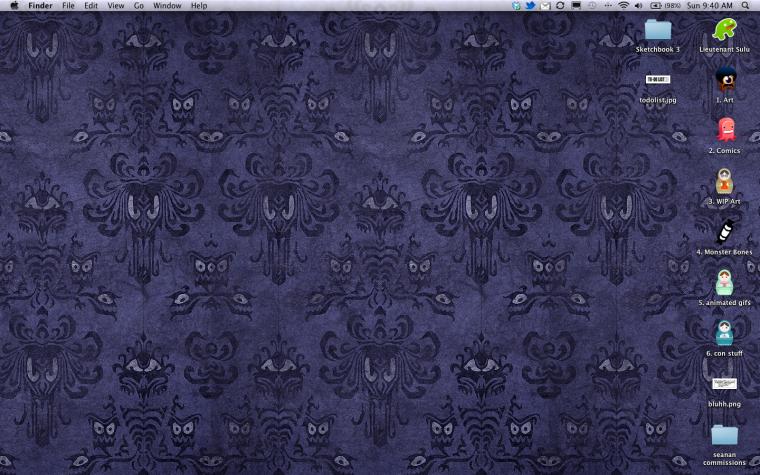
Task: Open the File menu
Action: pyautogui.click(x=68, y=6)
